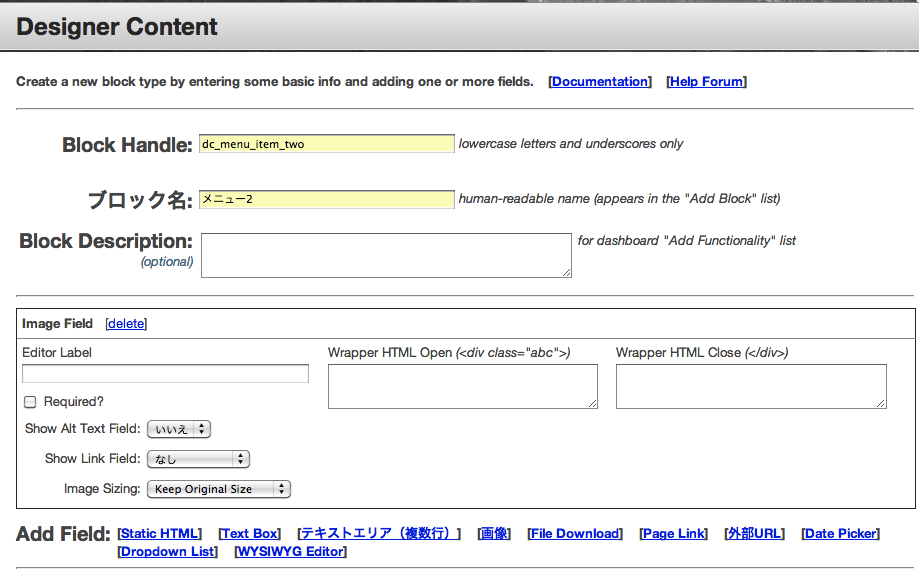Click the Required? label text
The width and height of the screenshot is (919, 571).
point(74,402)
